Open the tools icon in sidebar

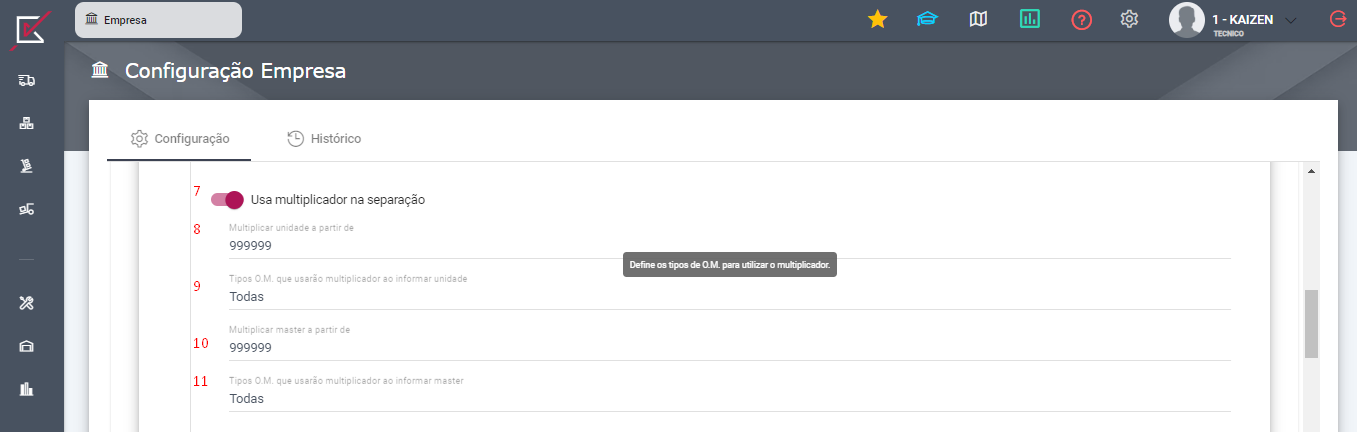coord(27,303)
